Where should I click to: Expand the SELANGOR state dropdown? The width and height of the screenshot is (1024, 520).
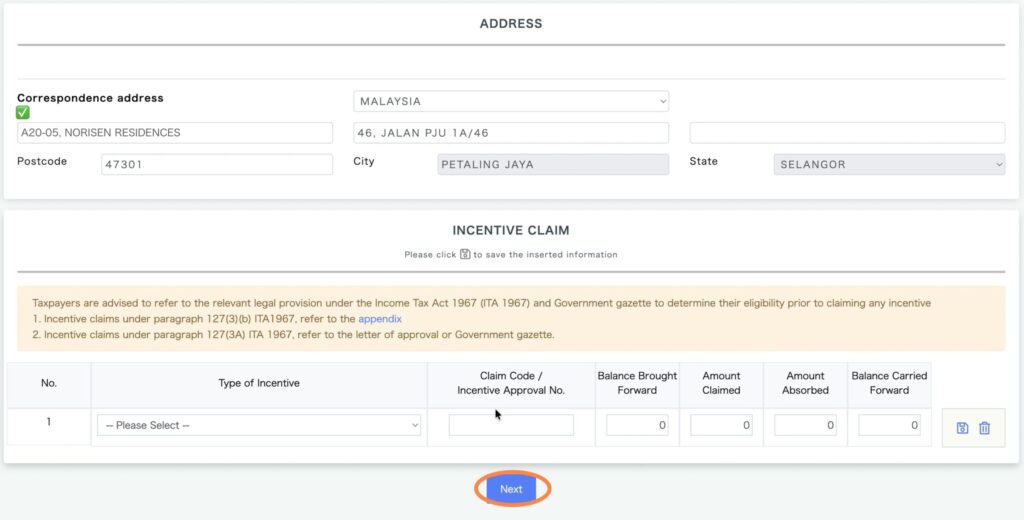889,165
